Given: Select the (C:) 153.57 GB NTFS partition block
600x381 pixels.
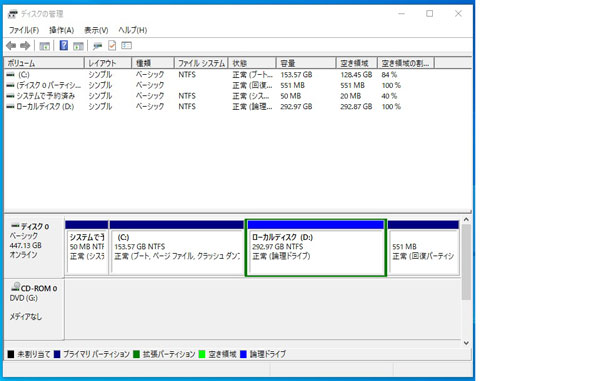Looking at the screenshot, I should (x=177, y=248).
